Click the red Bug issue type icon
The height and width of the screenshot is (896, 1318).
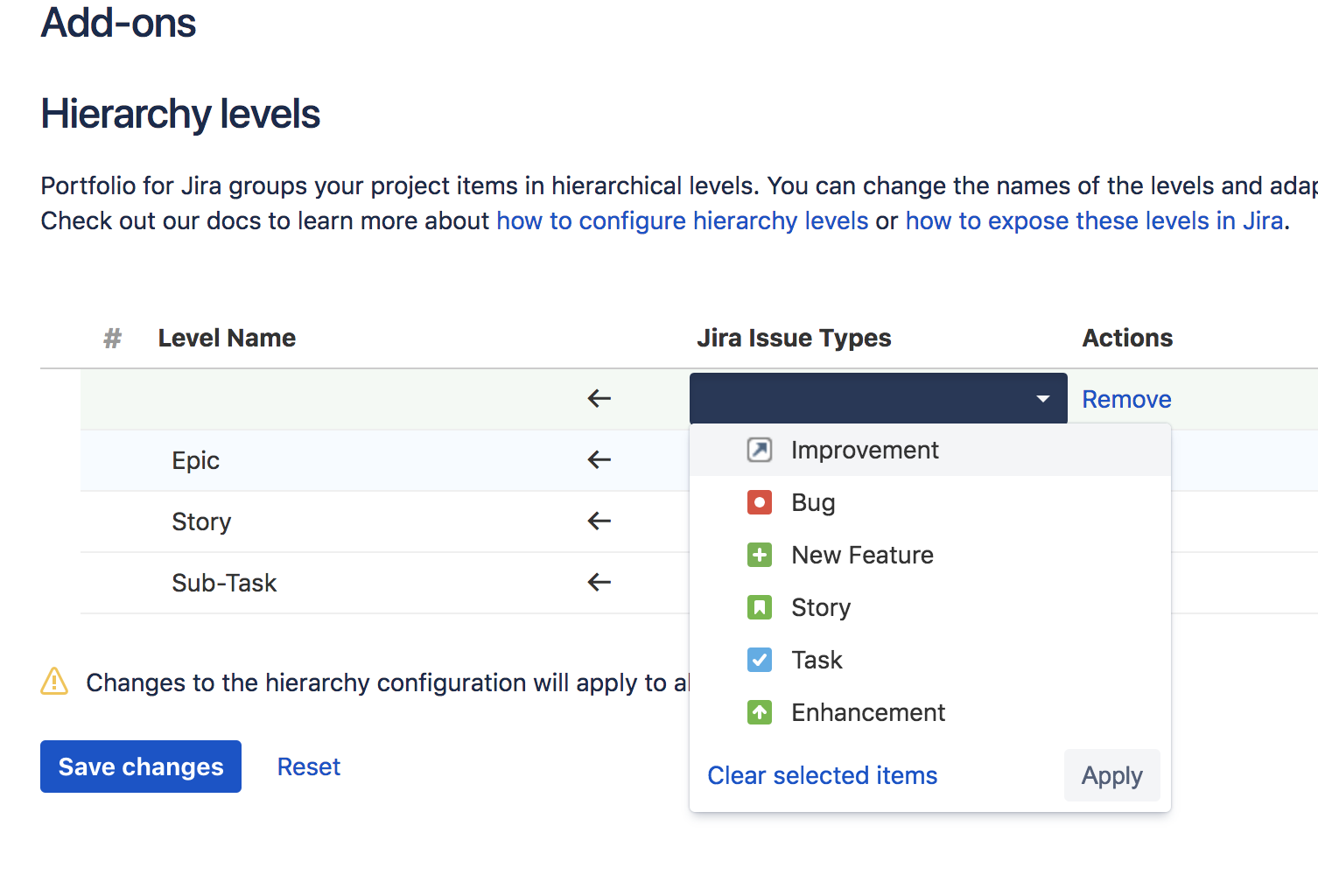[759, 502]
